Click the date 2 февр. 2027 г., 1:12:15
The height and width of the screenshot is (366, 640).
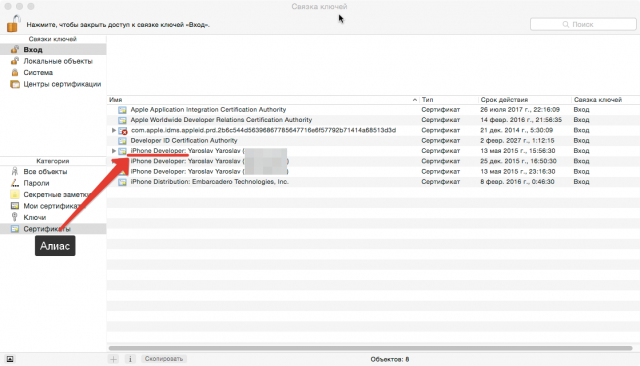click(517, 140)
